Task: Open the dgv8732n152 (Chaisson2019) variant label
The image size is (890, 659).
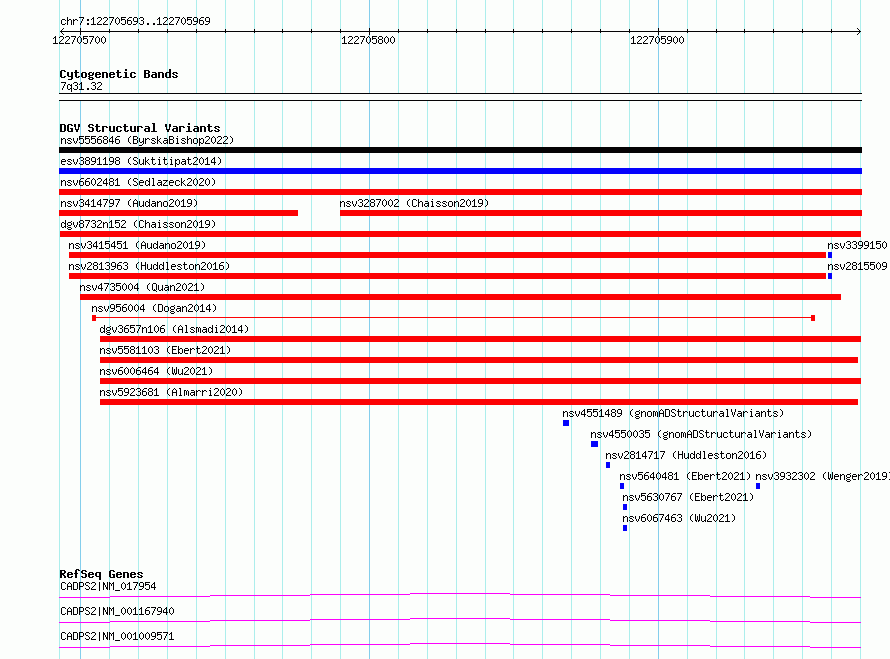Action: [138, 224]
